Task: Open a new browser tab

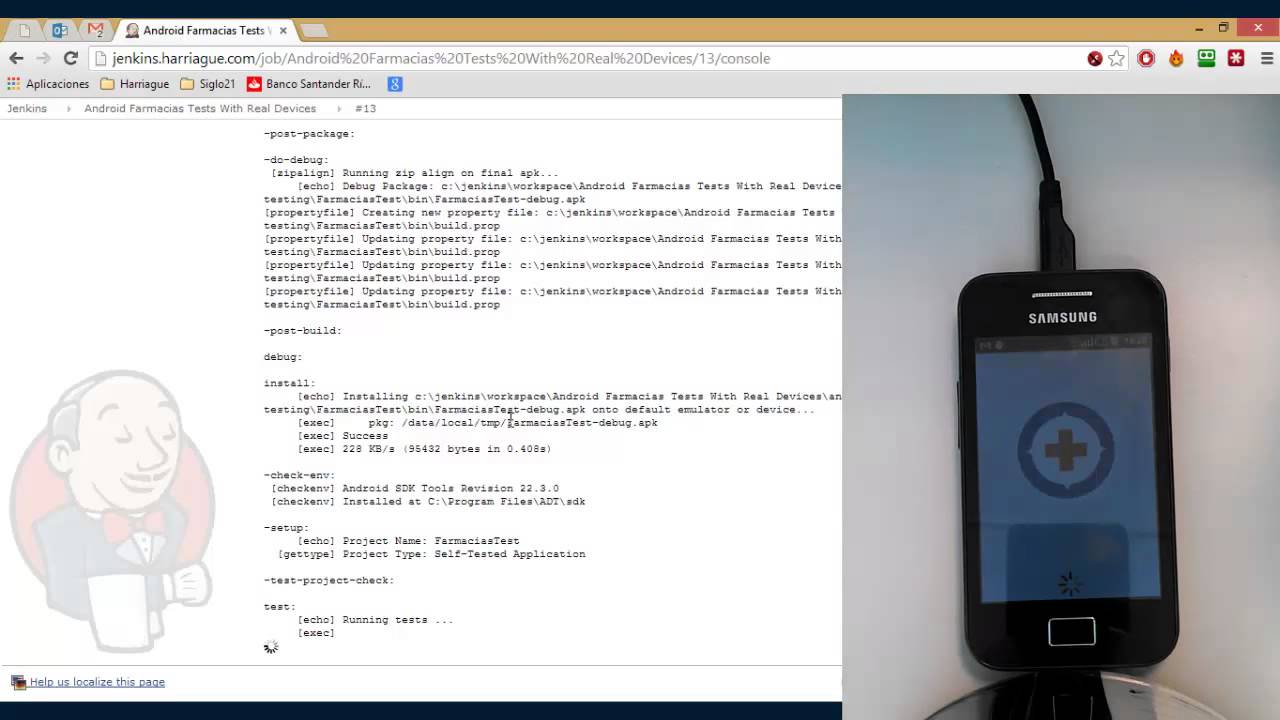Action: point(313,30)
